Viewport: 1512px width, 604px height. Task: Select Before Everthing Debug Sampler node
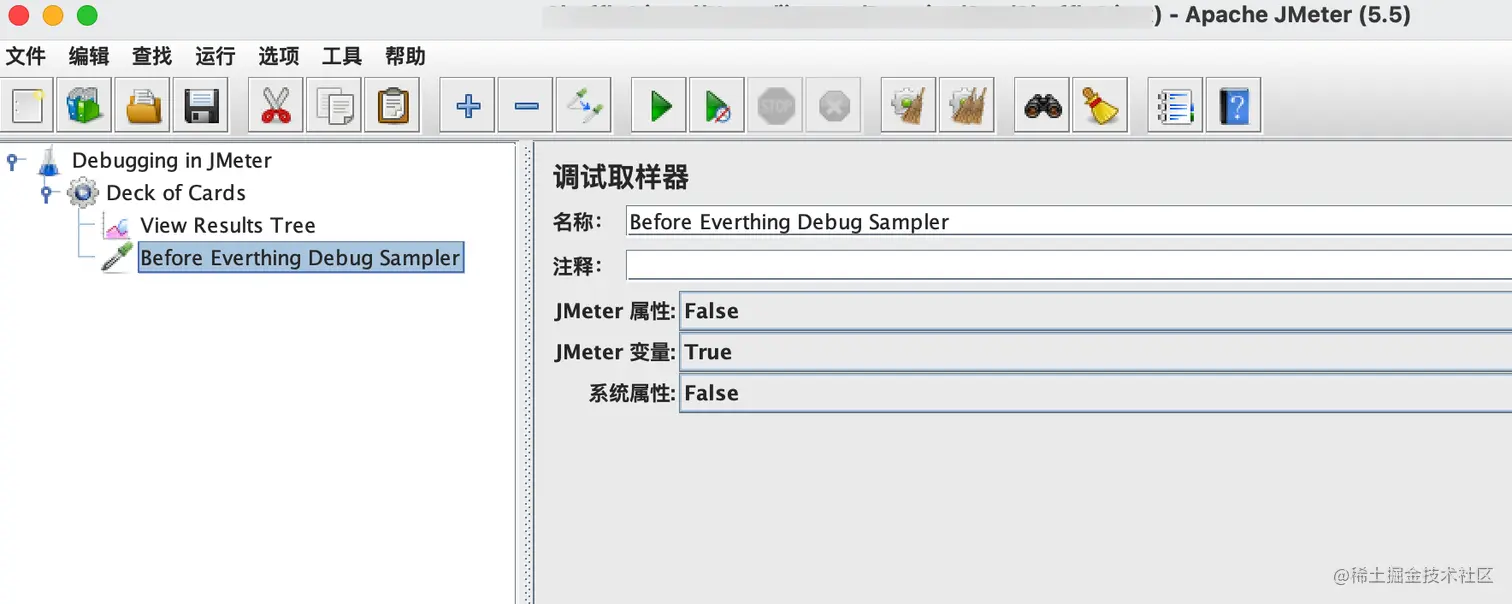301,258
